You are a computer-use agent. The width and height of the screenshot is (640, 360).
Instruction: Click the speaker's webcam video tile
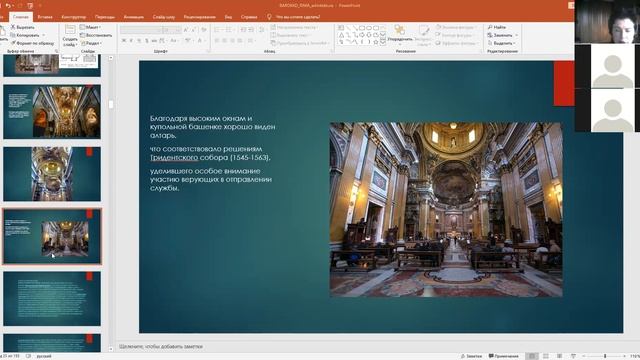[607, 21]
